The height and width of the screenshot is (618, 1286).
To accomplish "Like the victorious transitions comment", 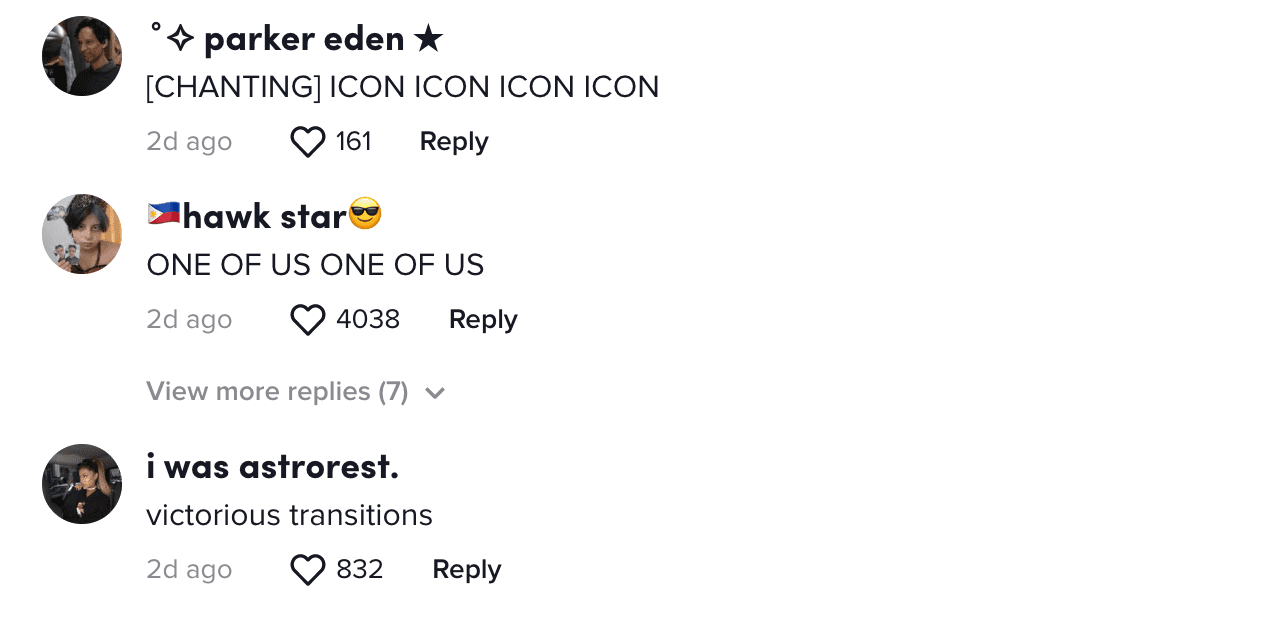I will [x=308, y=570].
